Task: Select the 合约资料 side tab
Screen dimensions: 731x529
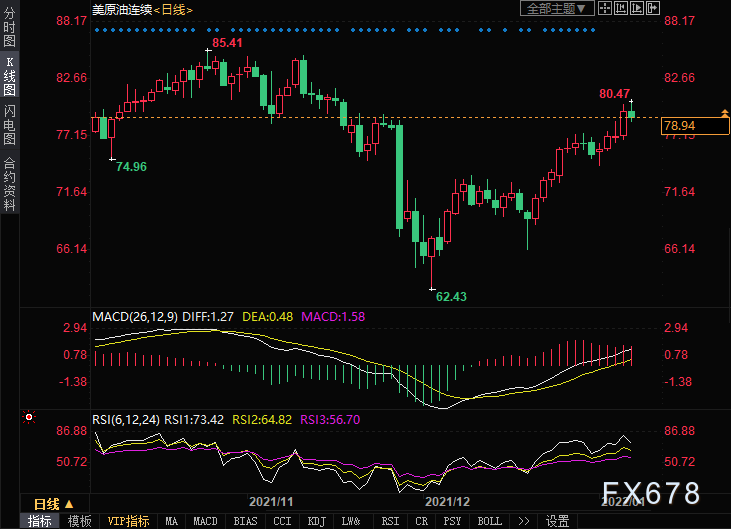Action: pos(9,184)
